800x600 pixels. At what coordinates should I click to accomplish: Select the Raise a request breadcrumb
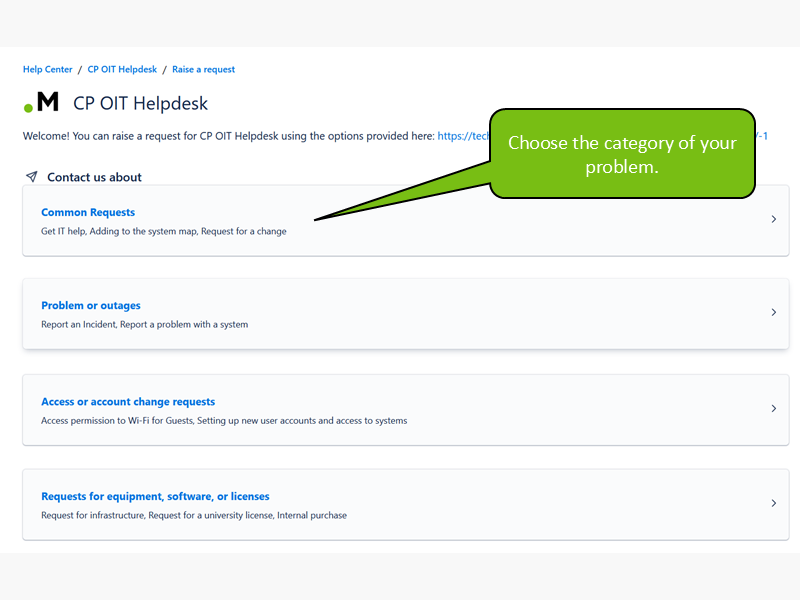pyautogui.click(x=204, y=69)
